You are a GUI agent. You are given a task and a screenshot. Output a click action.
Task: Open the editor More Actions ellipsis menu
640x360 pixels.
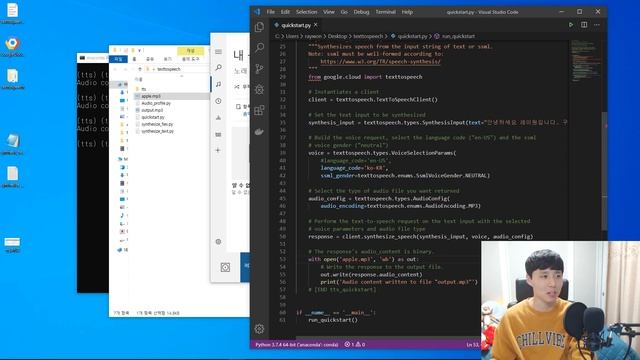click(x=597, y=25)
